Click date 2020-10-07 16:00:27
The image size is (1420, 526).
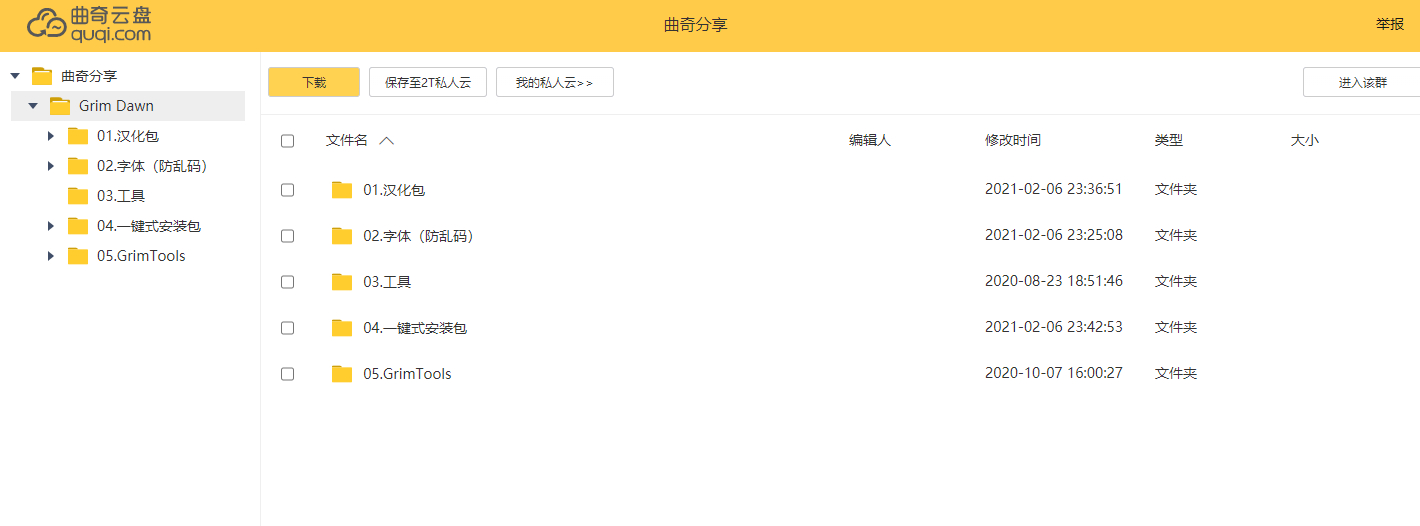(x=1054, y=373)
